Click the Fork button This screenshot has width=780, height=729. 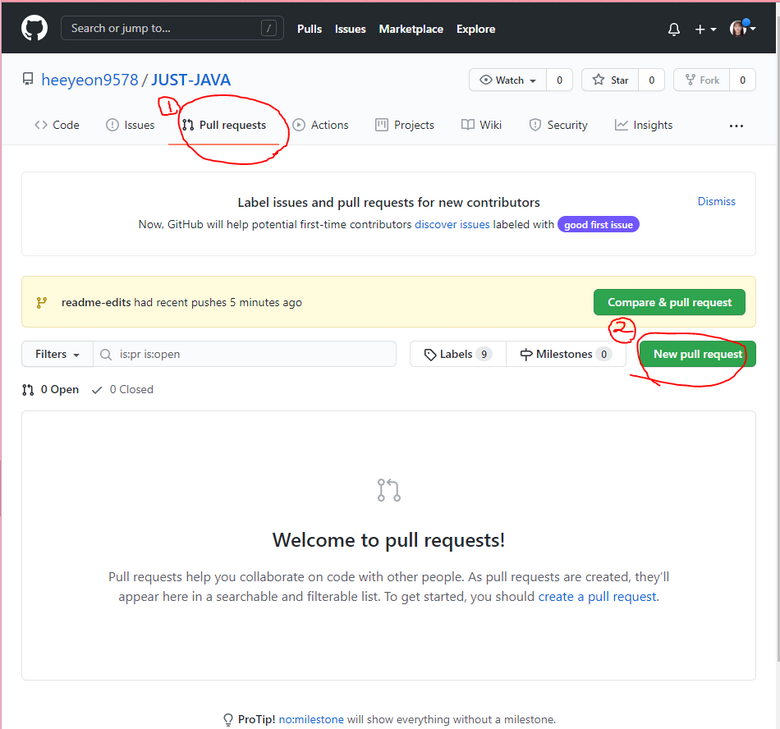tap(701, 80)
